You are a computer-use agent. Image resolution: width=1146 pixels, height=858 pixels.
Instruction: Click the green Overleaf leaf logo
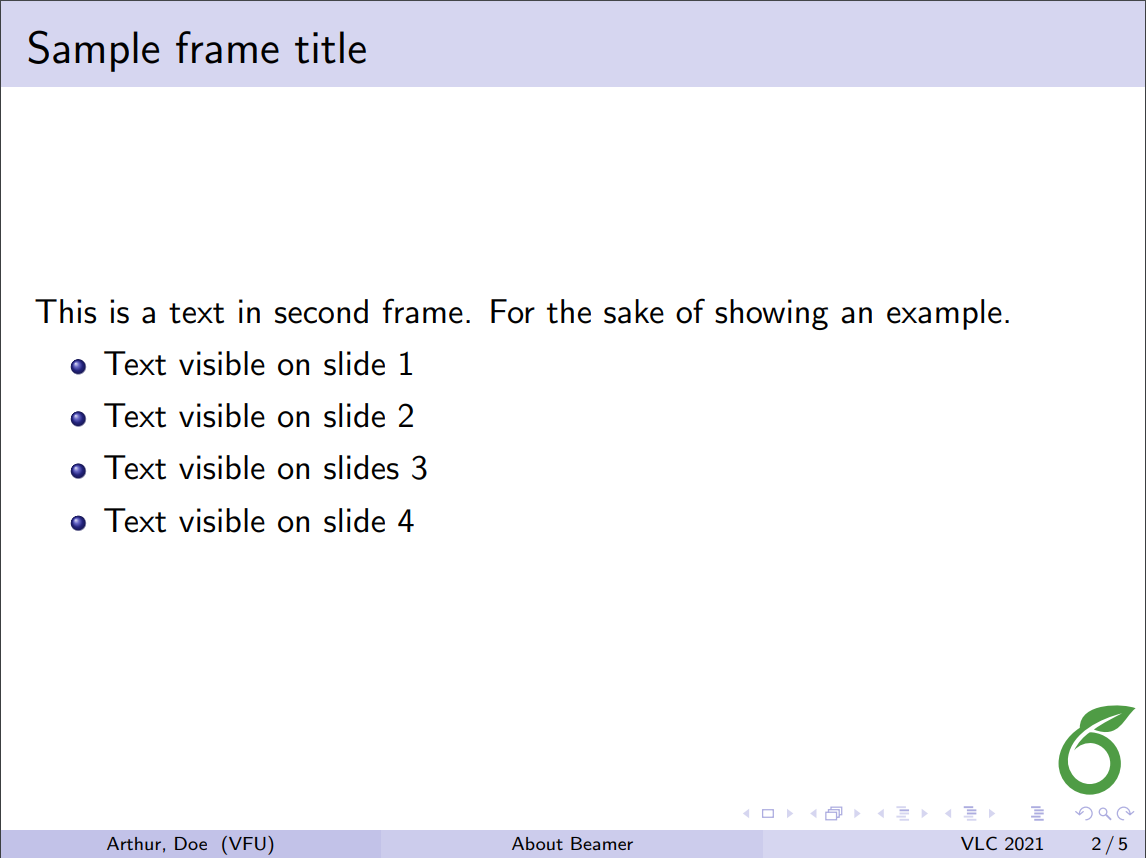(x=1097, y=748)
